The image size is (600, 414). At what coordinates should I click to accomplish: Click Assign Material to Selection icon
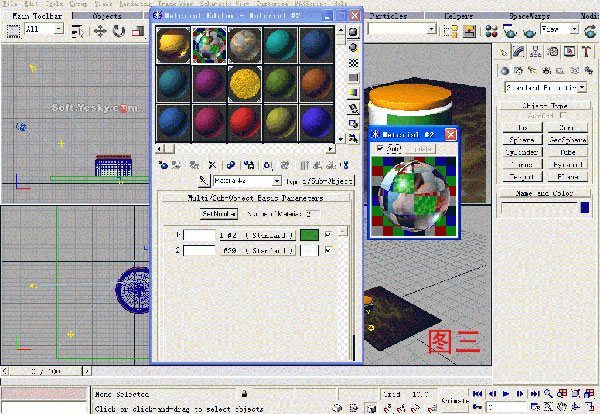(194, 165)
